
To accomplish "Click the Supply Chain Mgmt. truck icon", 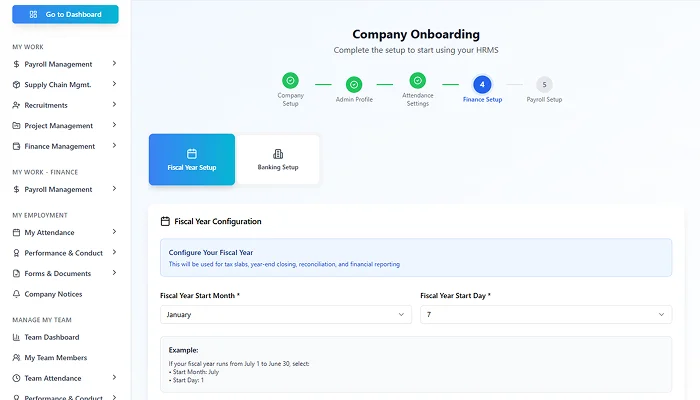I will pyautogui.click(x=16, y=84).
